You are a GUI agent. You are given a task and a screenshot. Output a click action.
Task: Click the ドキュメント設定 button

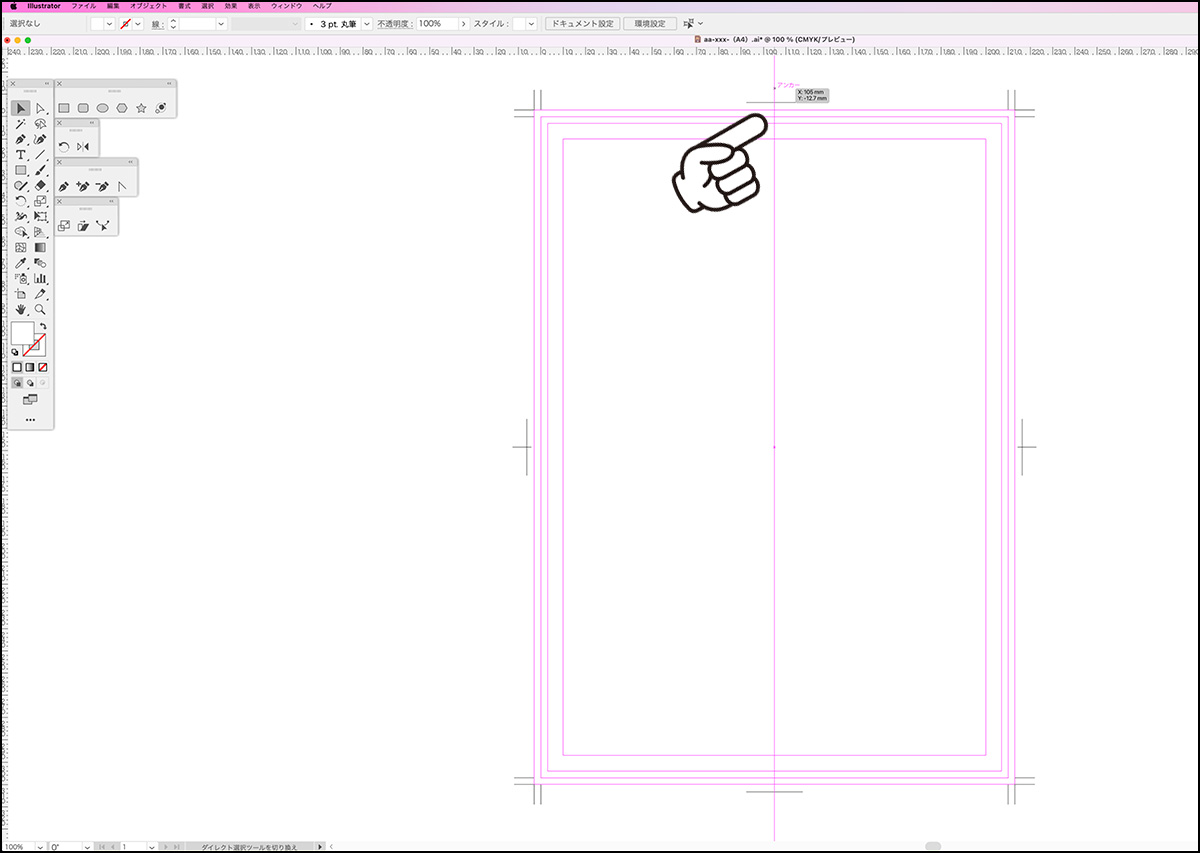pos(582,23)
